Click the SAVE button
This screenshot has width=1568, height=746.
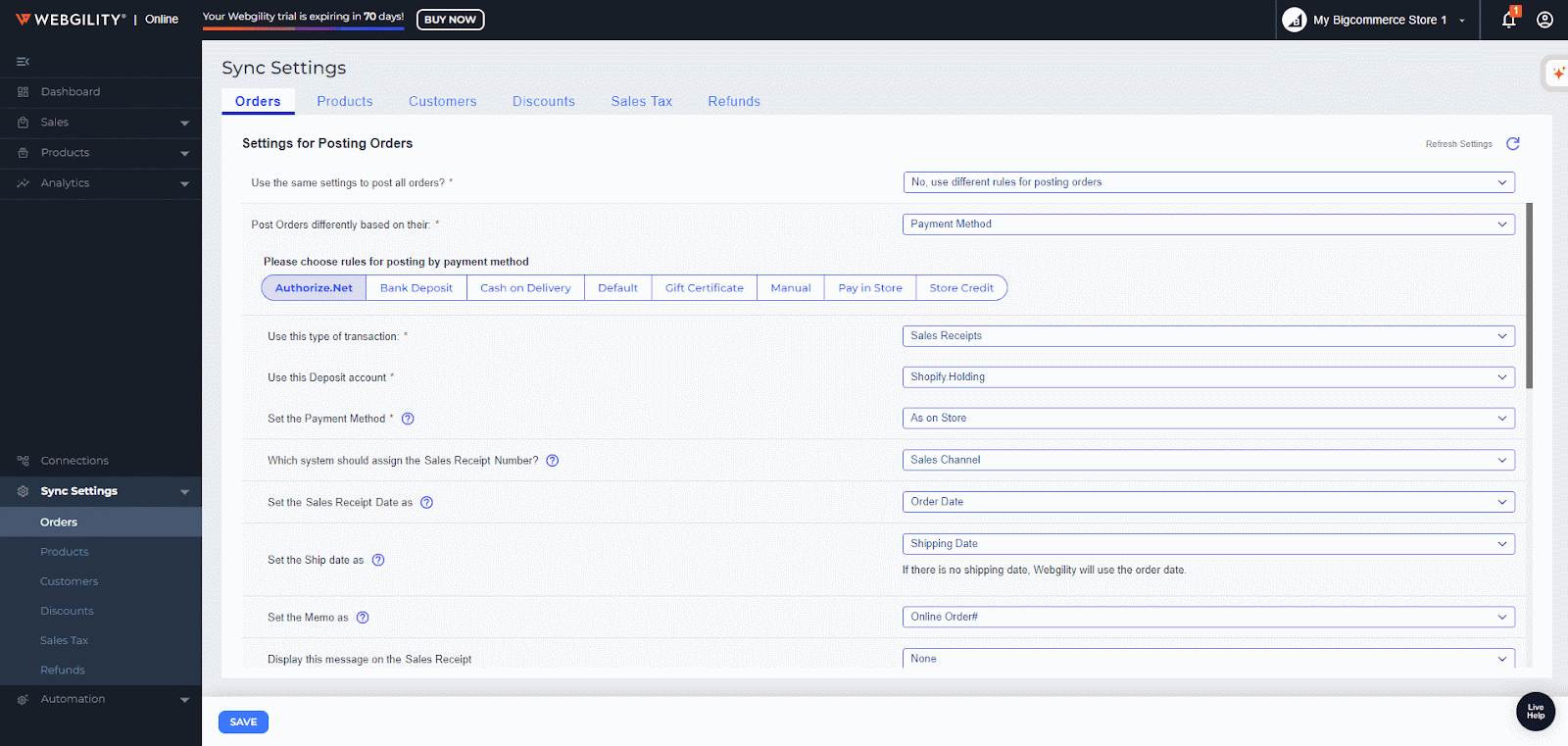[x=243, y=722]
